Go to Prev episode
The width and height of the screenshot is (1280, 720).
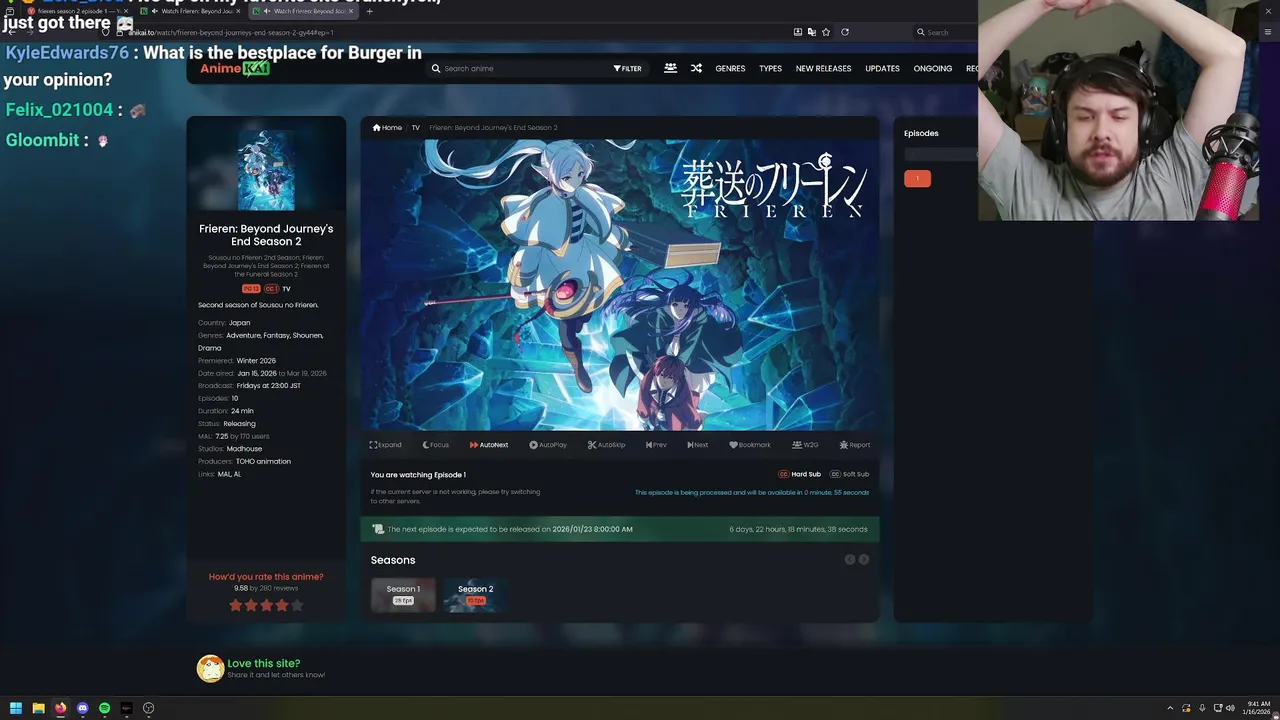click(656, 445)
